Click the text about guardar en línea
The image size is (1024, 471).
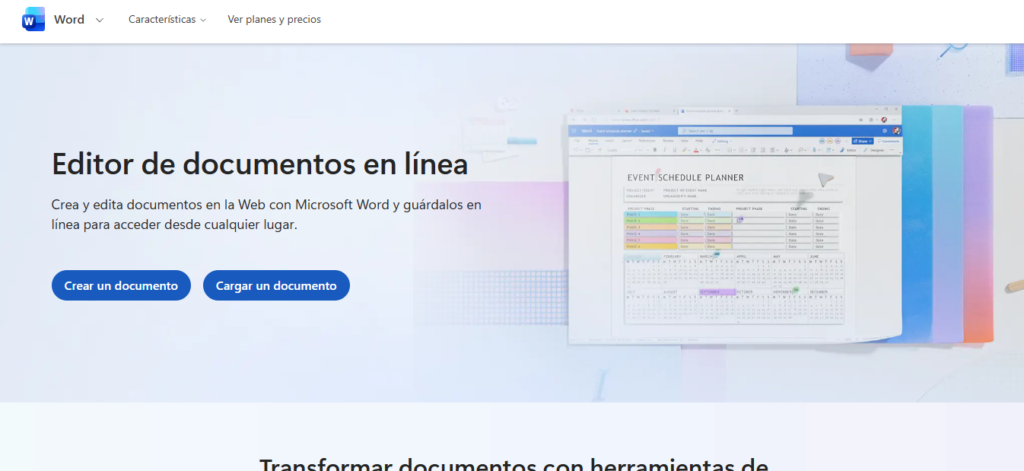pyautogui.click(x=266, y=214)
